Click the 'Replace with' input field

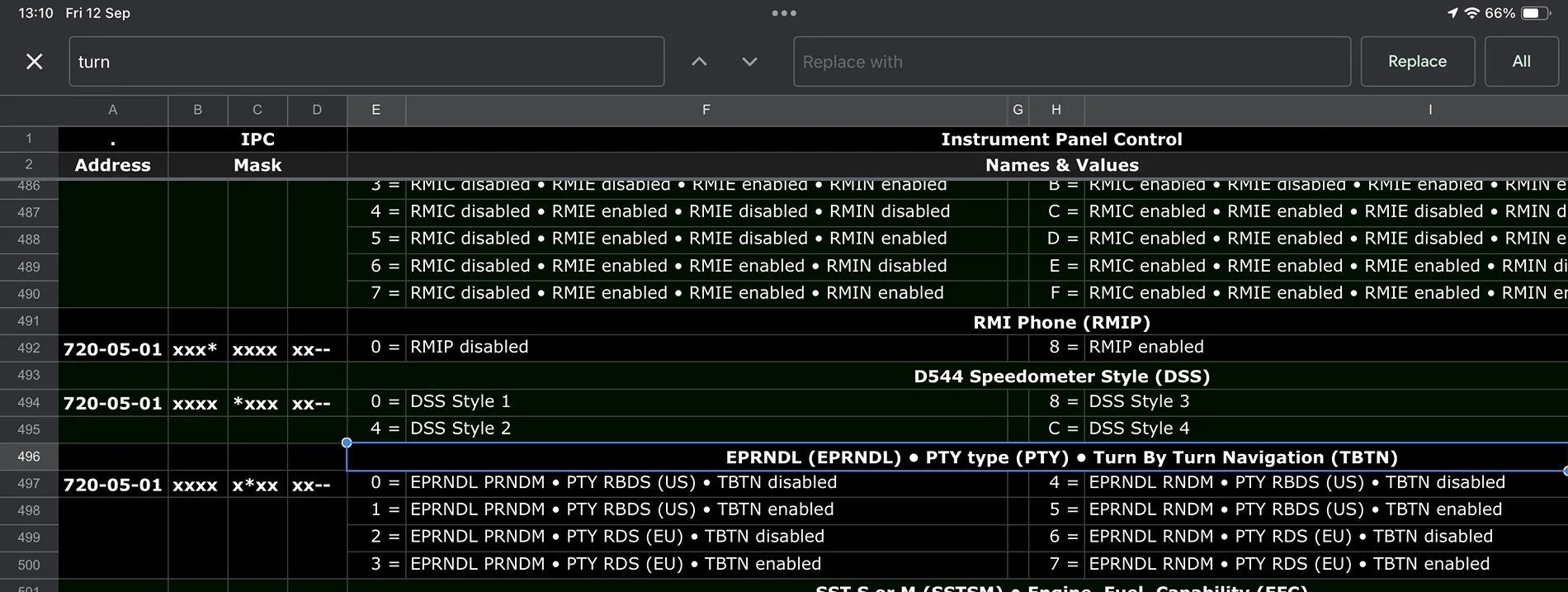click(x=1071, y=62)
